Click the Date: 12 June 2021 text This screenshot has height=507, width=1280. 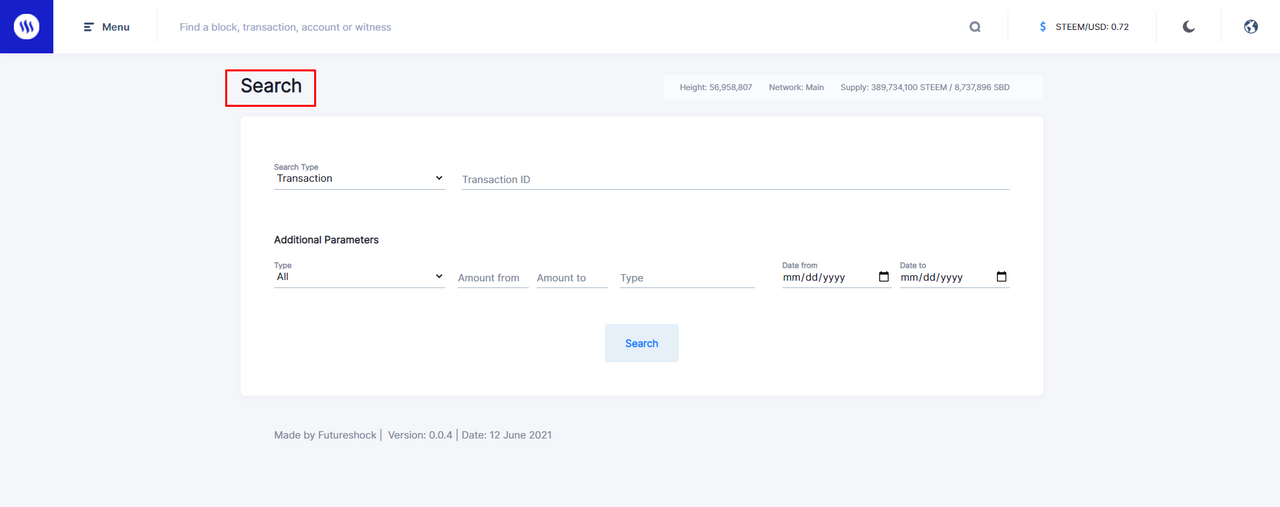[x=507, y=435]
